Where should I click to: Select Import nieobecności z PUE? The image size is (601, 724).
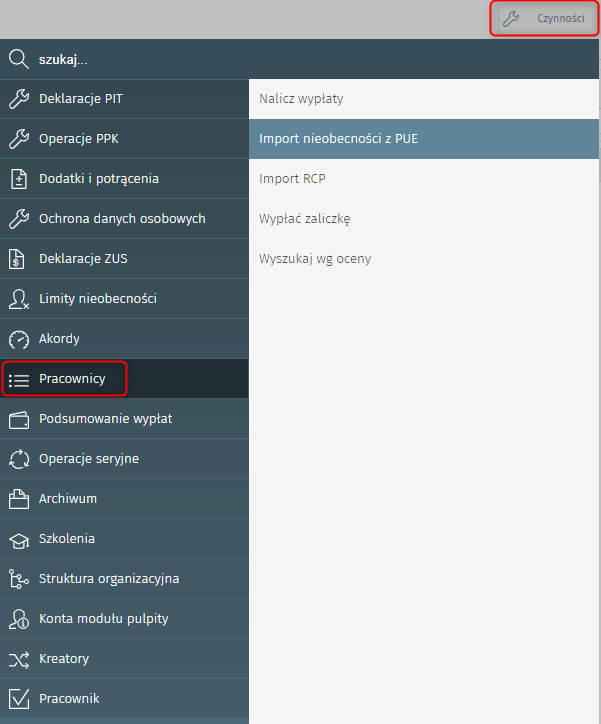[338, 139]
